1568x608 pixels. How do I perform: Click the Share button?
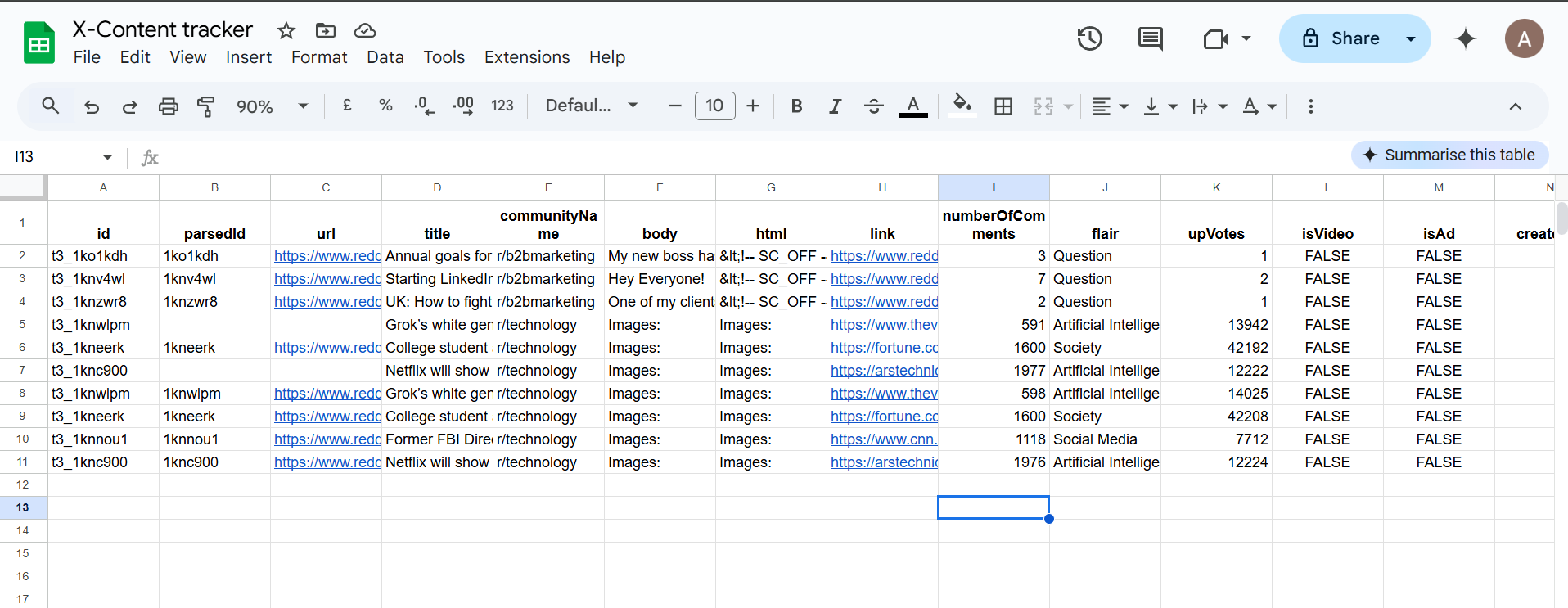[x=1336, y=38]
